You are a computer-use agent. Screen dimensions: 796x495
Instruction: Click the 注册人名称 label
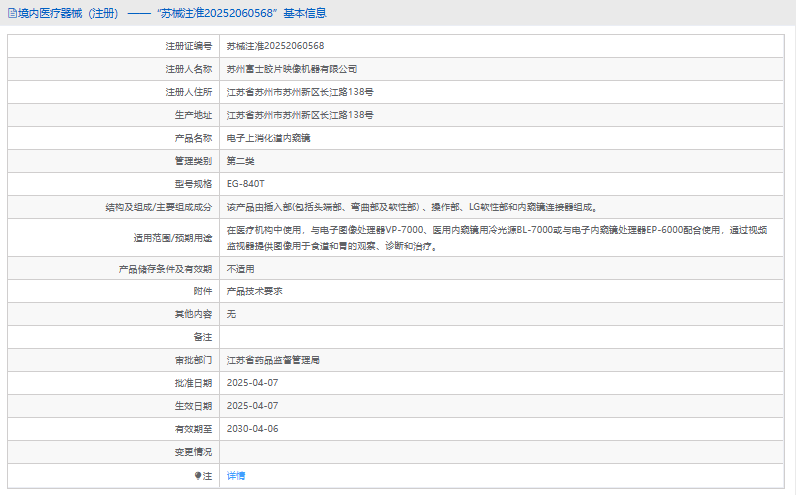click(x=188, y=69)
